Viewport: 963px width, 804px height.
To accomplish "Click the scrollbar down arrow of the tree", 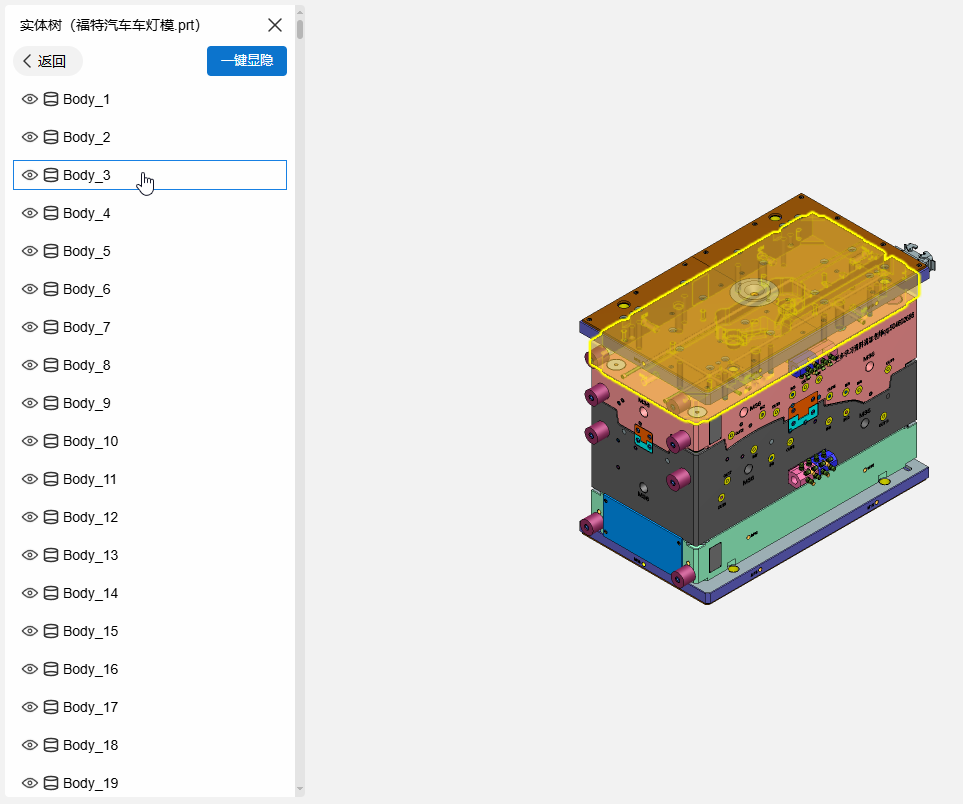I will [299, 789].
